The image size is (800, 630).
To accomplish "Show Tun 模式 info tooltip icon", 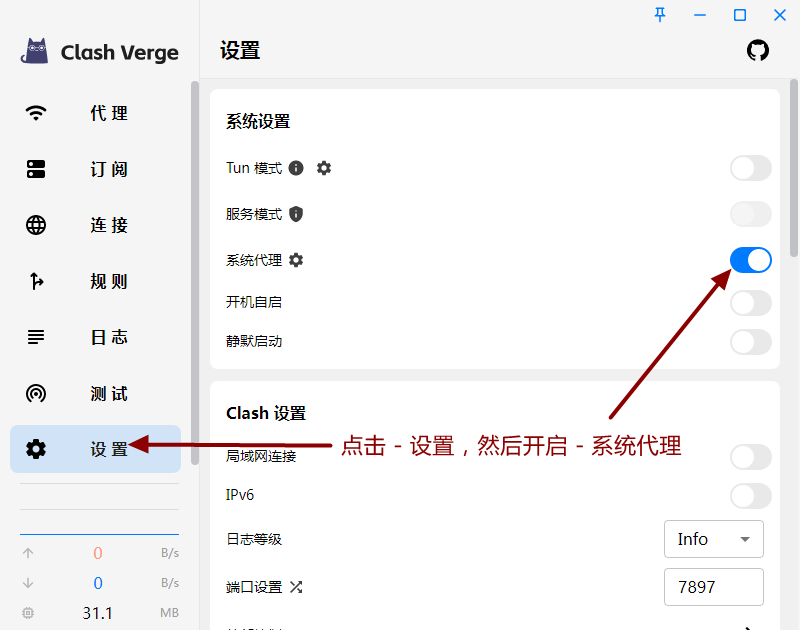I will pos(296,168).
